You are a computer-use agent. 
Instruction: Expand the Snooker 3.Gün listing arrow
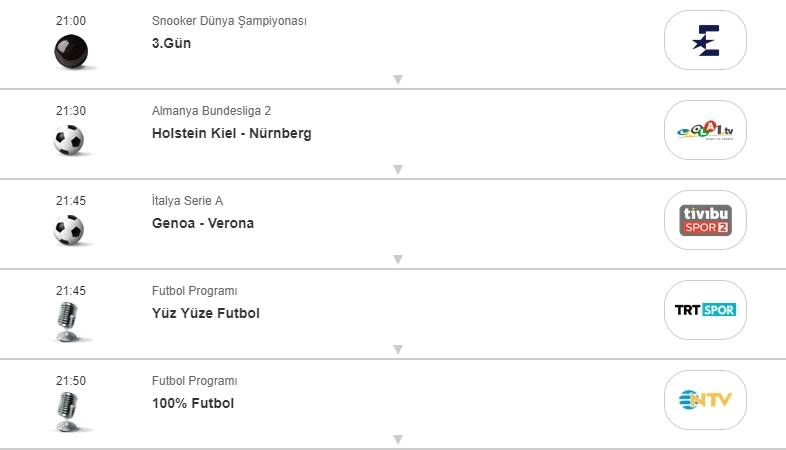click(x=397, y=79)
